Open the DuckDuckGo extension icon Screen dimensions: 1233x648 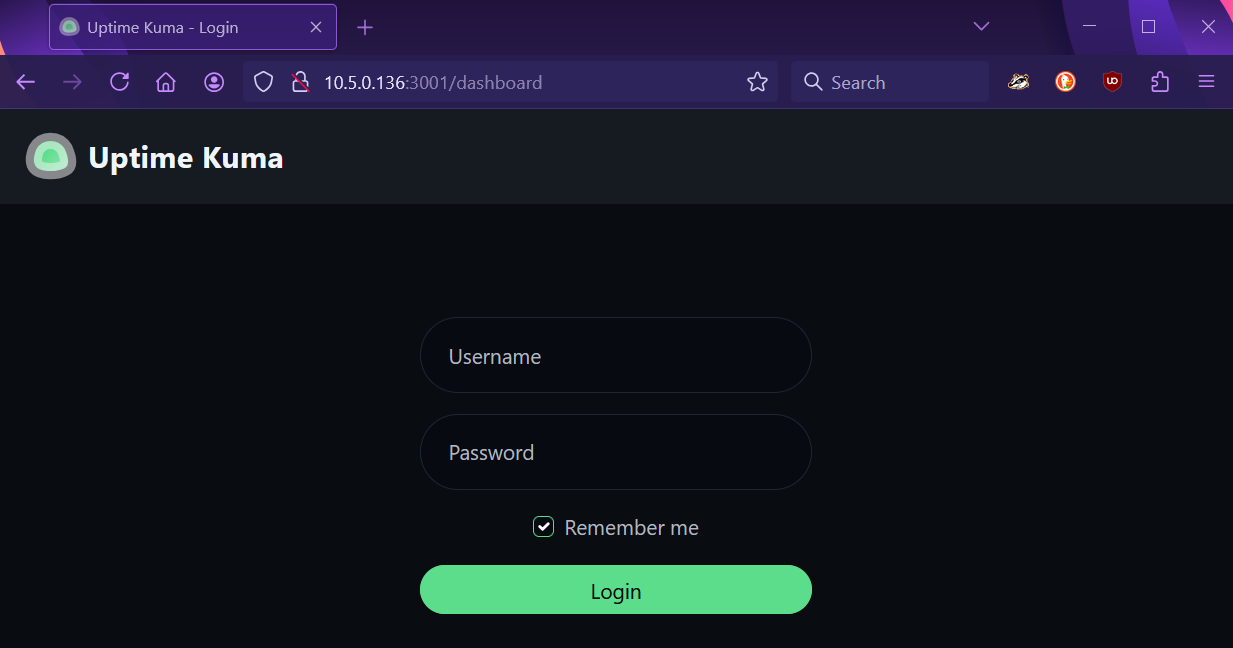(1065, 82)
